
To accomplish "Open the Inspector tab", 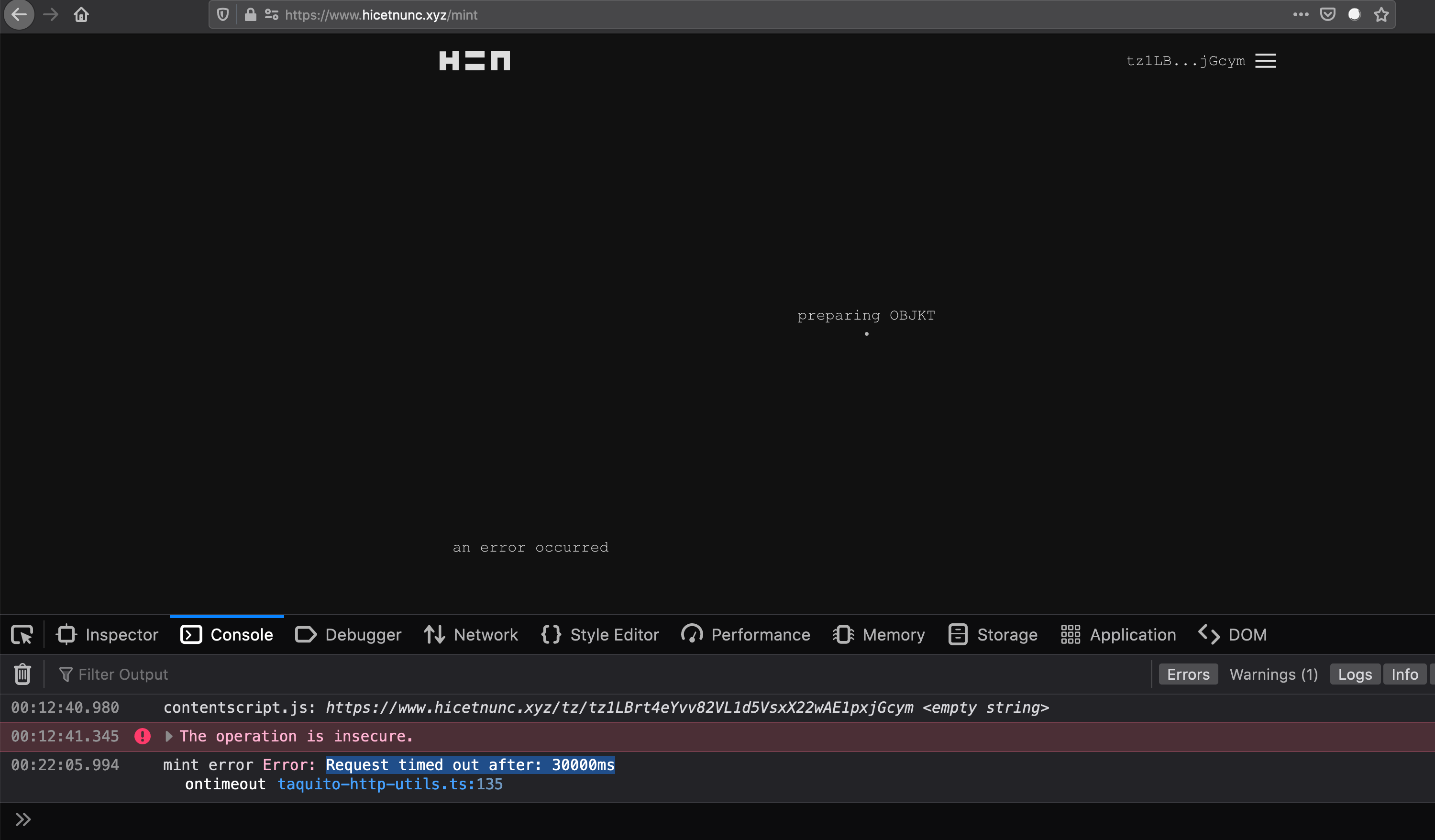I will [107, 634].
